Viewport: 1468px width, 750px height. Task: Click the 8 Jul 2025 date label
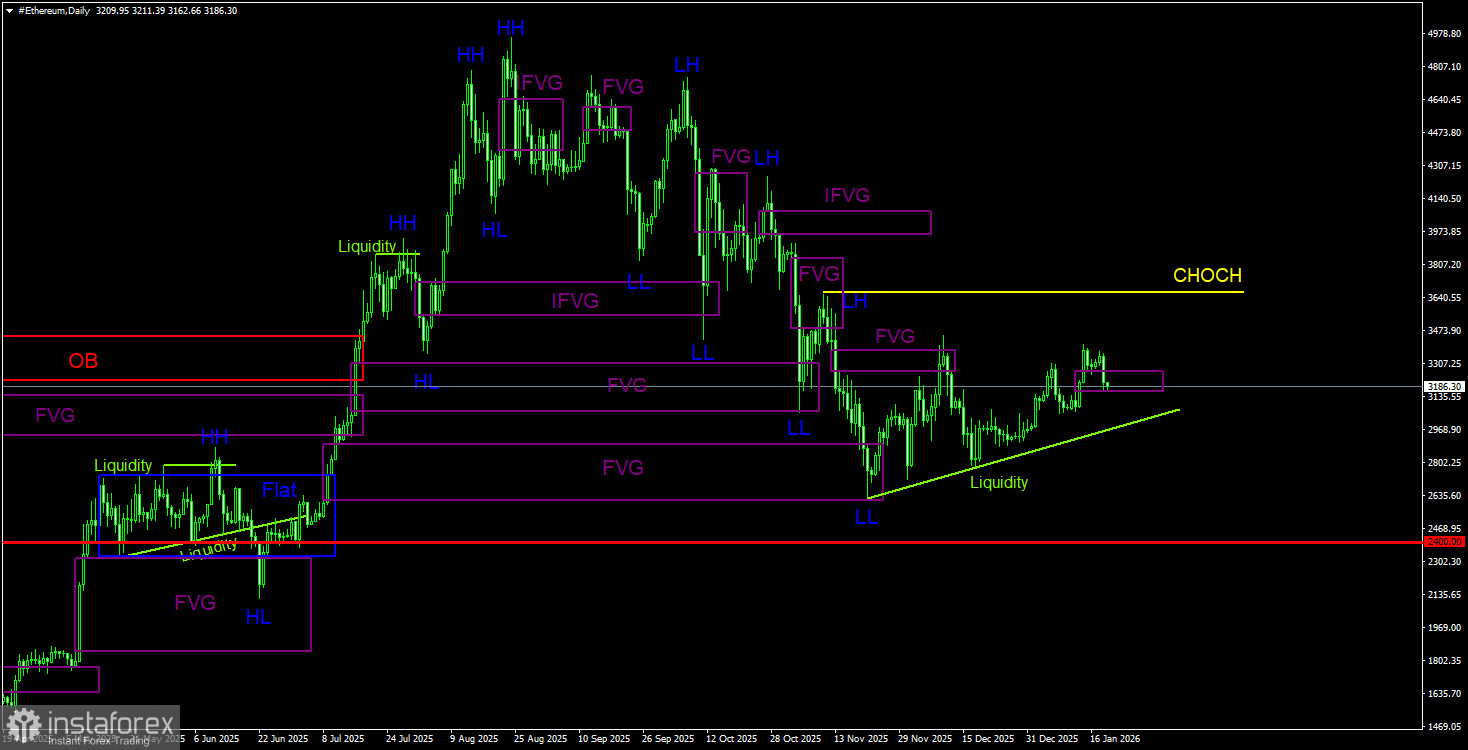[344, 739]
